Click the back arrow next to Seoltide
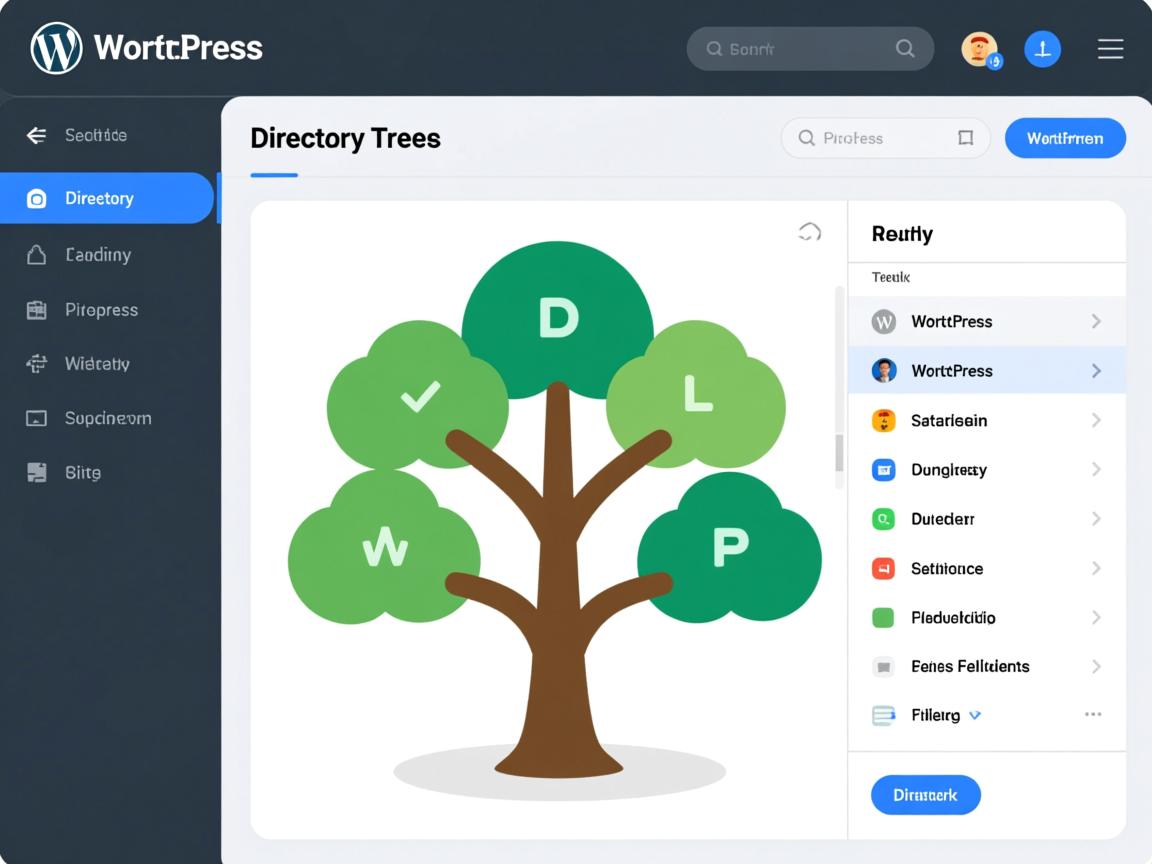 pos(36,135)
